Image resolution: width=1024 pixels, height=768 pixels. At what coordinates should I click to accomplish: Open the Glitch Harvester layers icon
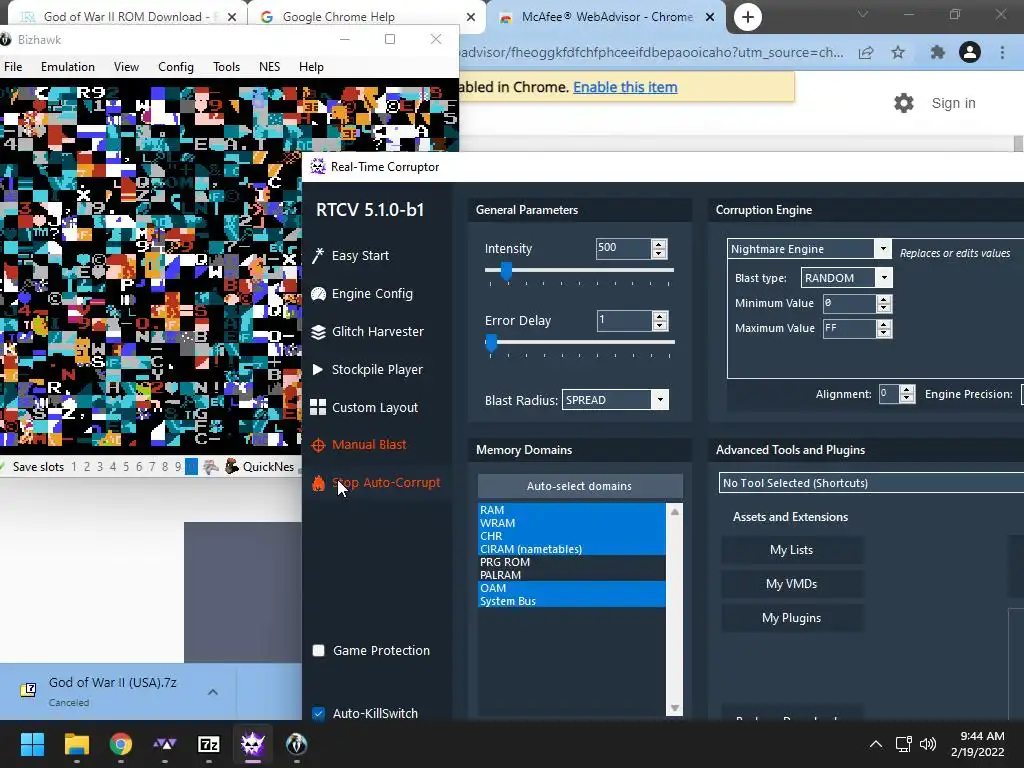coord(318,332)
